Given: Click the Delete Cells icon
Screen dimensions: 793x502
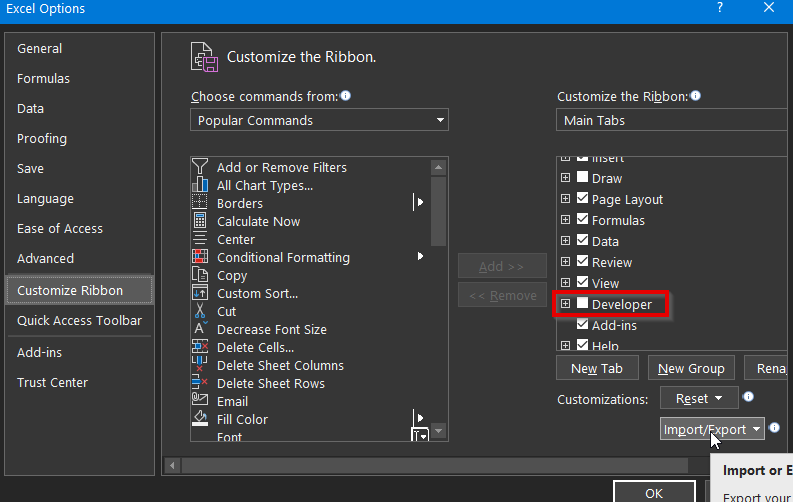Looking at the screenshot, I should (200, 346).
